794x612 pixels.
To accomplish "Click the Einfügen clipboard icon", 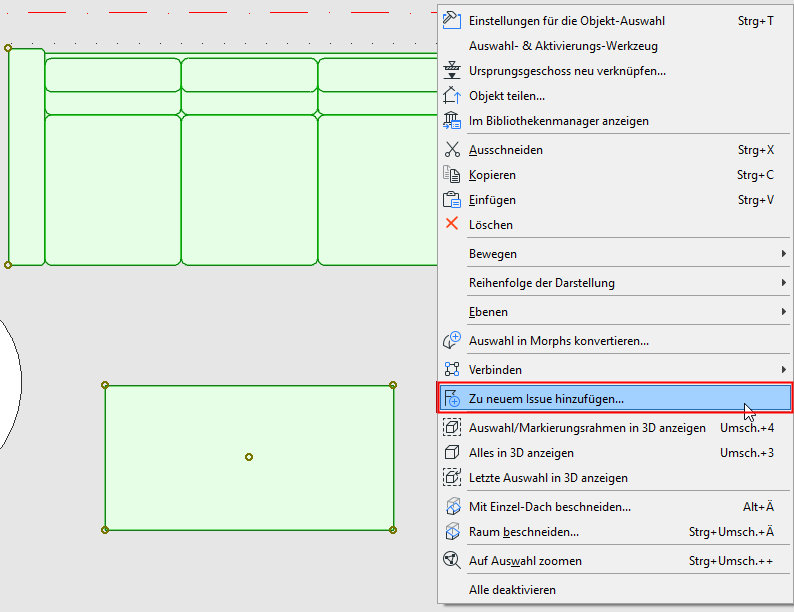I will pyautogui.click(x=452, y=200).
